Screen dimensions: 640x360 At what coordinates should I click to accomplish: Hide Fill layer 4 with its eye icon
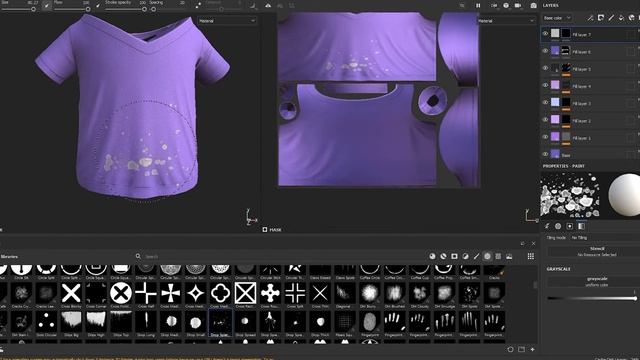point(545,85)
